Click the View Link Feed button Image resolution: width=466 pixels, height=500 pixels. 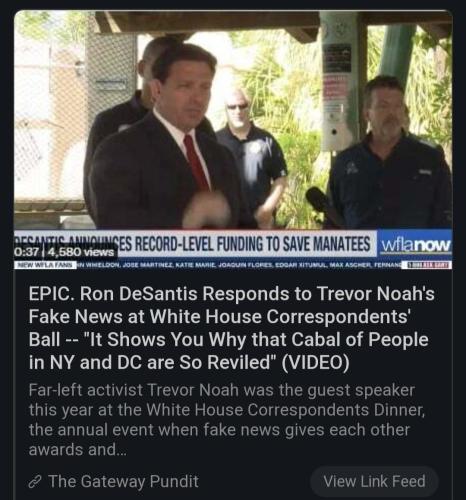tap(374, 481)
